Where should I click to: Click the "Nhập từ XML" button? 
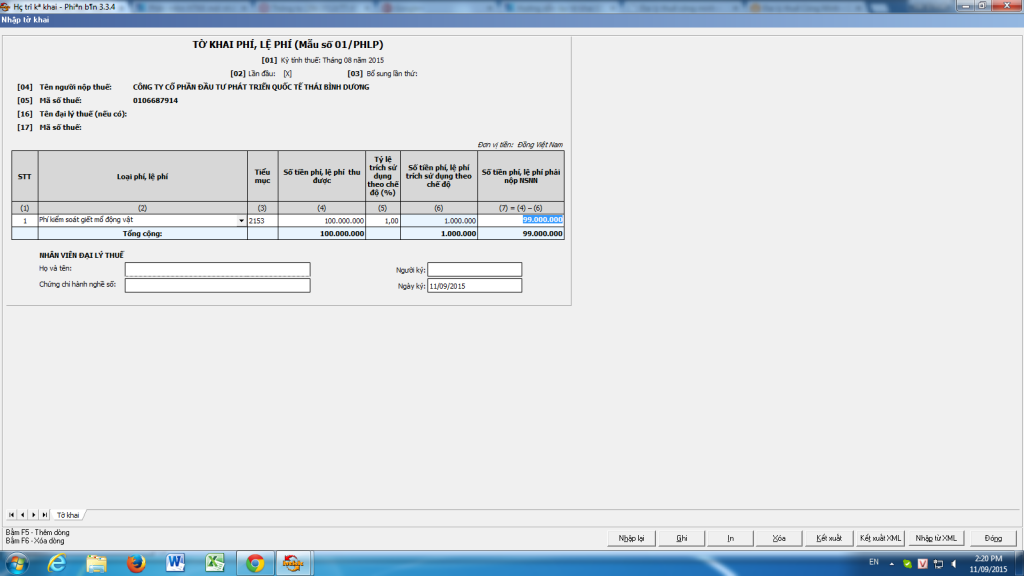[936, 538]
